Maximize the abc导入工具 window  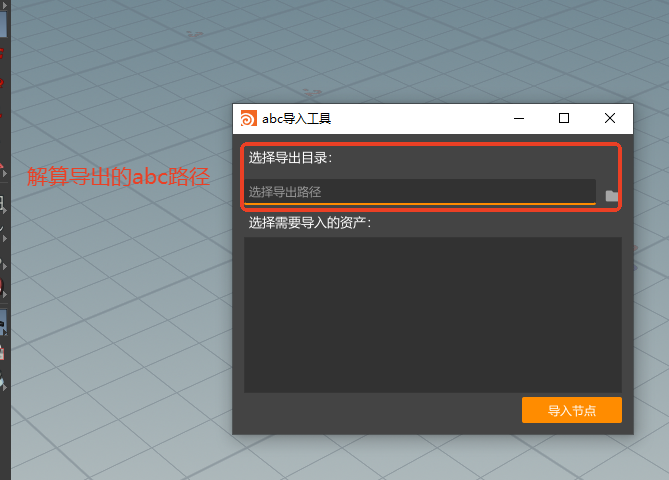564,118
